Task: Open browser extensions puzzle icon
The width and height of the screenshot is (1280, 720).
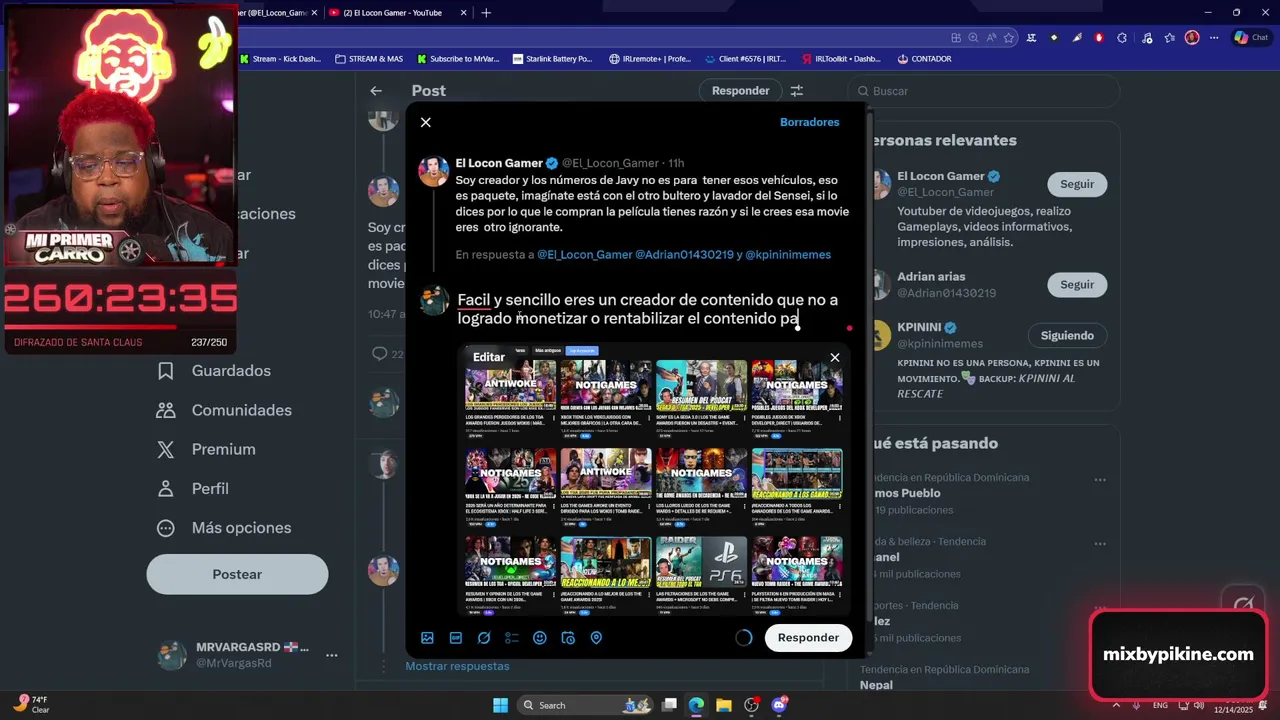Action: click(1122, 37)
